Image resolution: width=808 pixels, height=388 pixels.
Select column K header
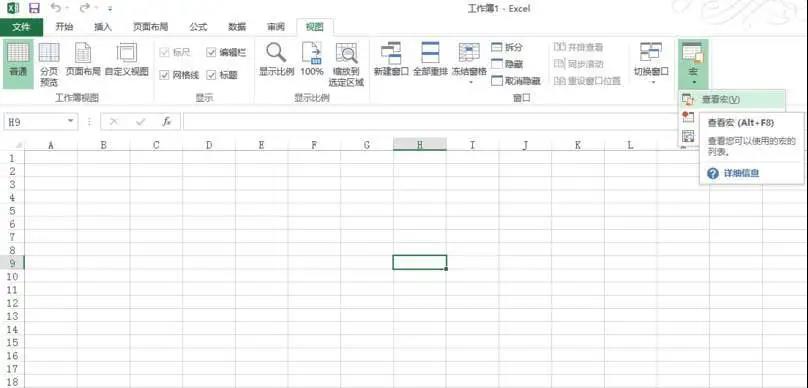(578, 145)
